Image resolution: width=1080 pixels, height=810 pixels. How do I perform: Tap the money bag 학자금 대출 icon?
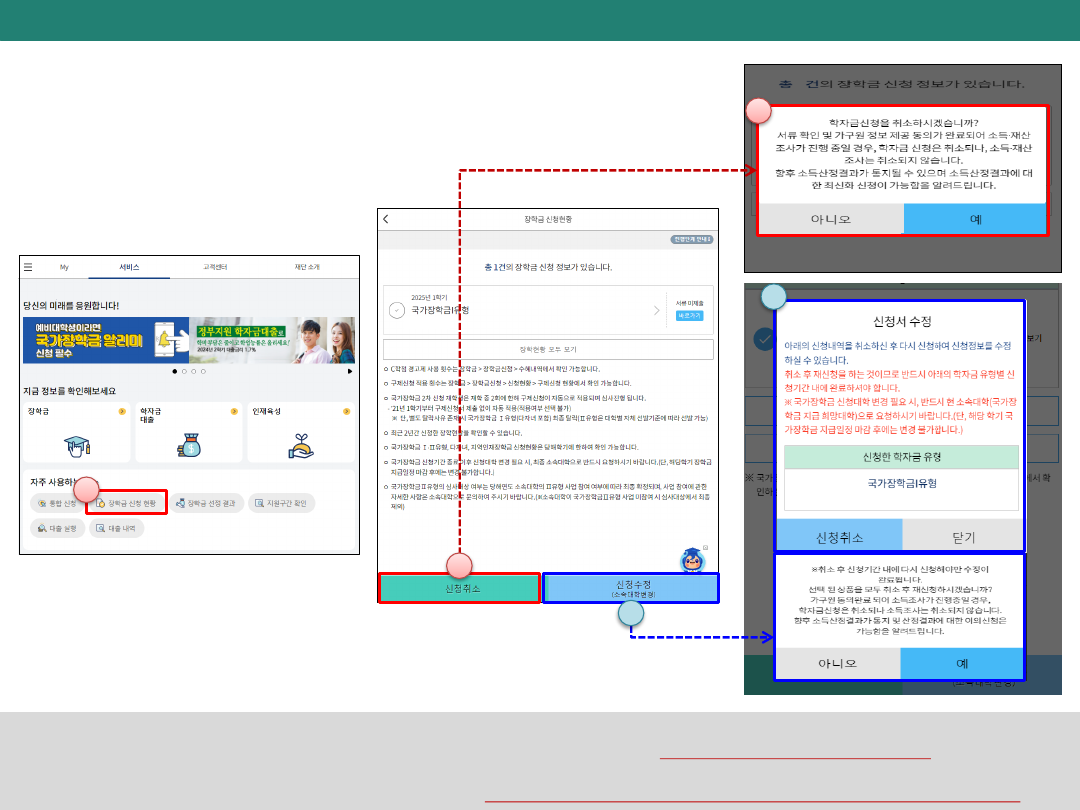(188, 445)
